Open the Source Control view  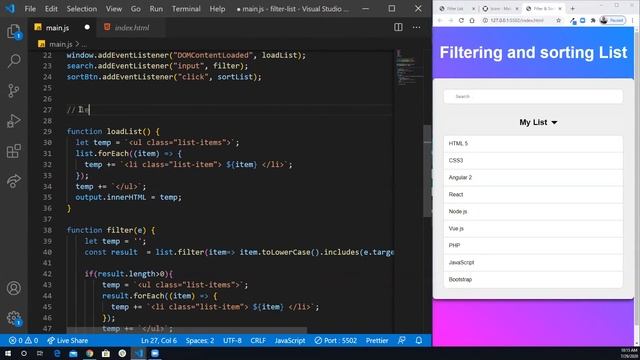coord(13,91)
